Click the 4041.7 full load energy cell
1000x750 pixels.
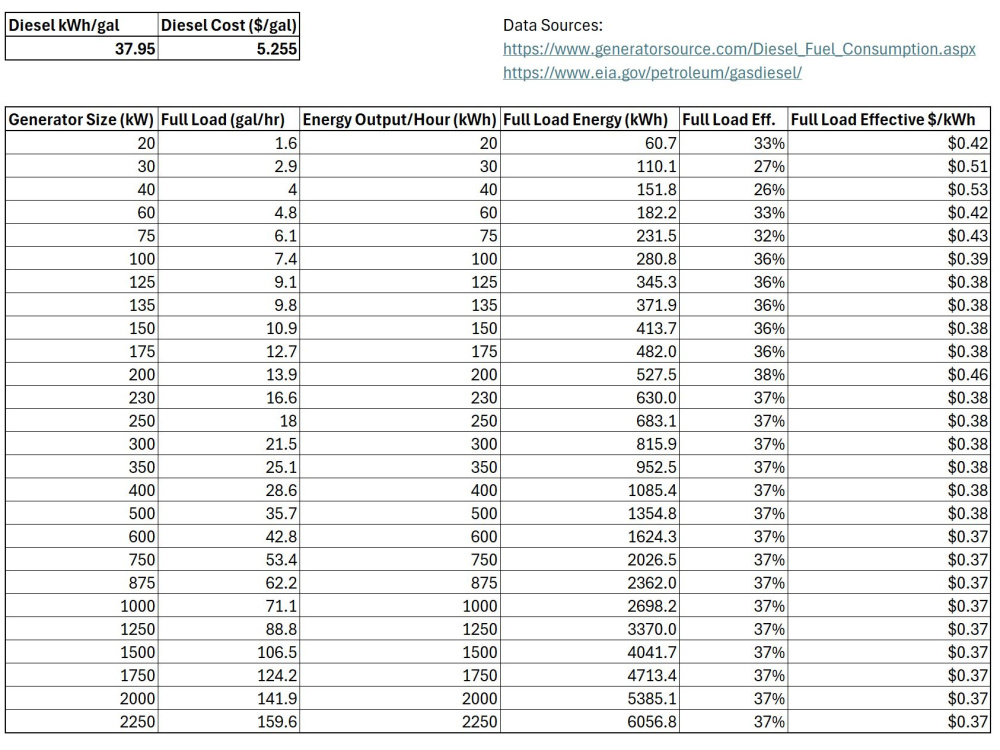[x=590, y=652]
